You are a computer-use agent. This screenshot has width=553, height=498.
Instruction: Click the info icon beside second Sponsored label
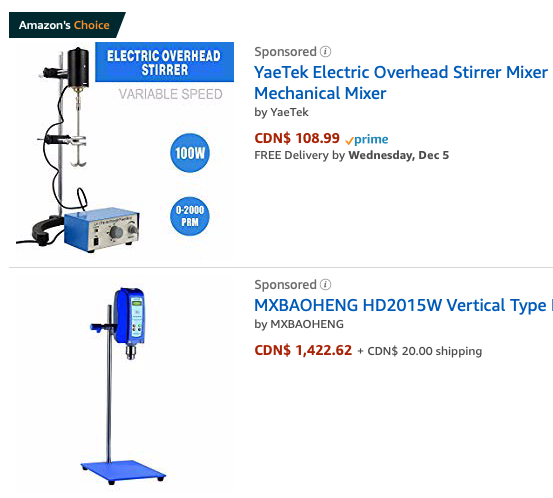(325, 285)
